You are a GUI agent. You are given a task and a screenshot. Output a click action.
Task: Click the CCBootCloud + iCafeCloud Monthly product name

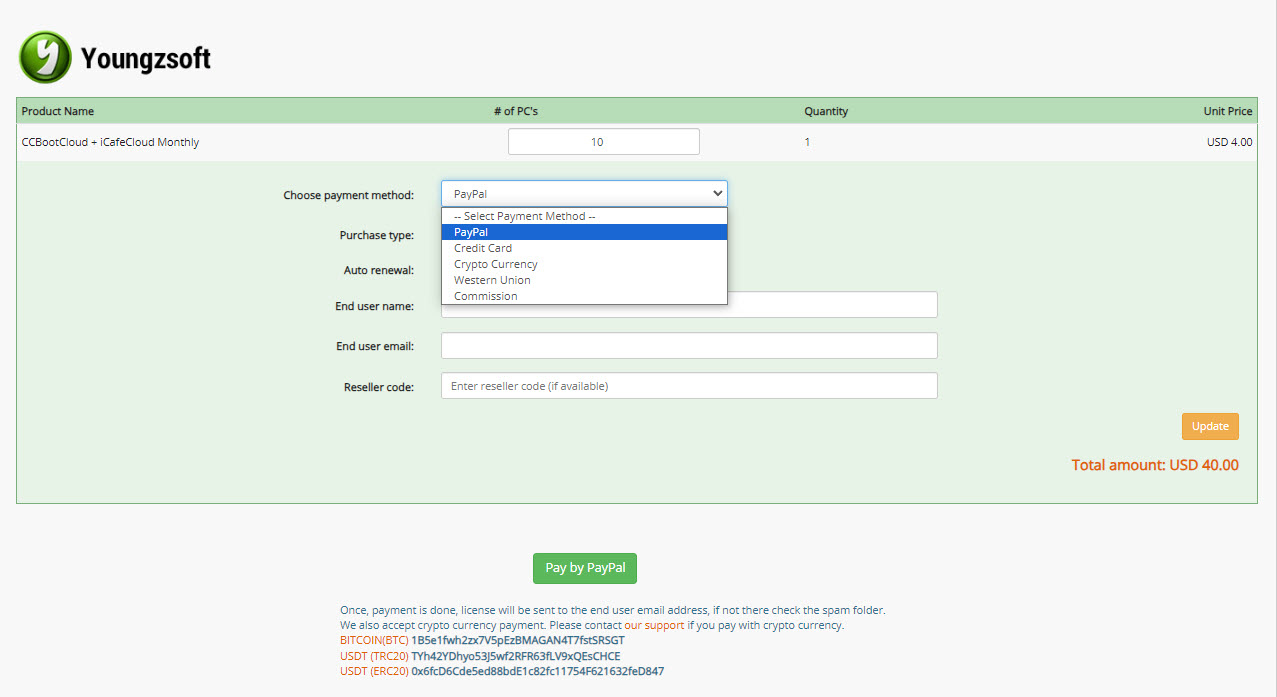tap(110, 141)
